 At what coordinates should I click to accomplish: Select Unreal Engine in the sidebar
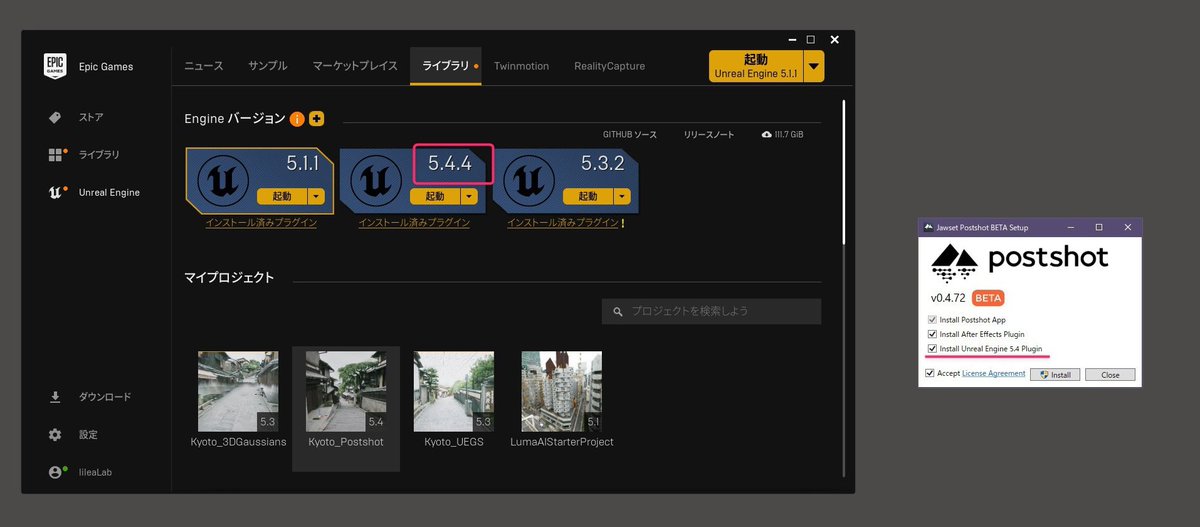(93, 192)
